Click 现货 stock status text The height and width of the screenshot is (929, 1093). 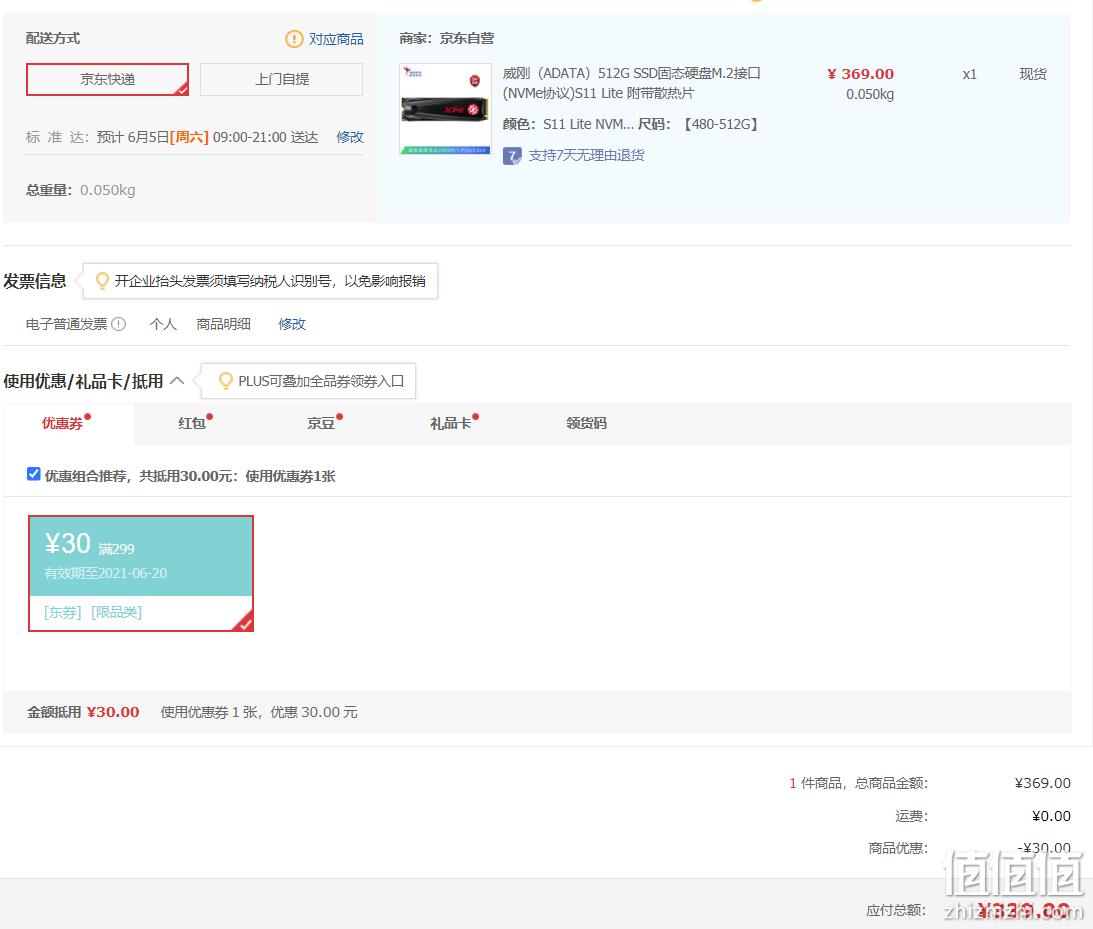(1033, 75)
